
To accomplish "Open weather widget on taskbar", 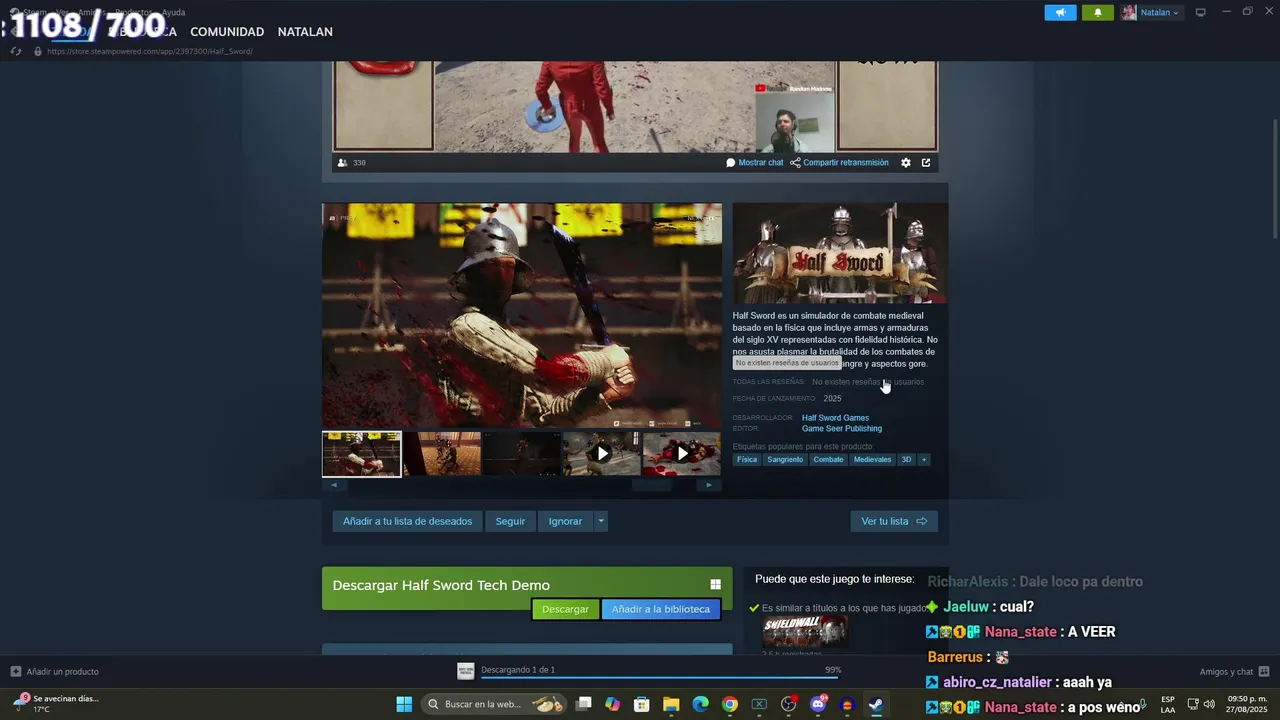I will [56, 704].
